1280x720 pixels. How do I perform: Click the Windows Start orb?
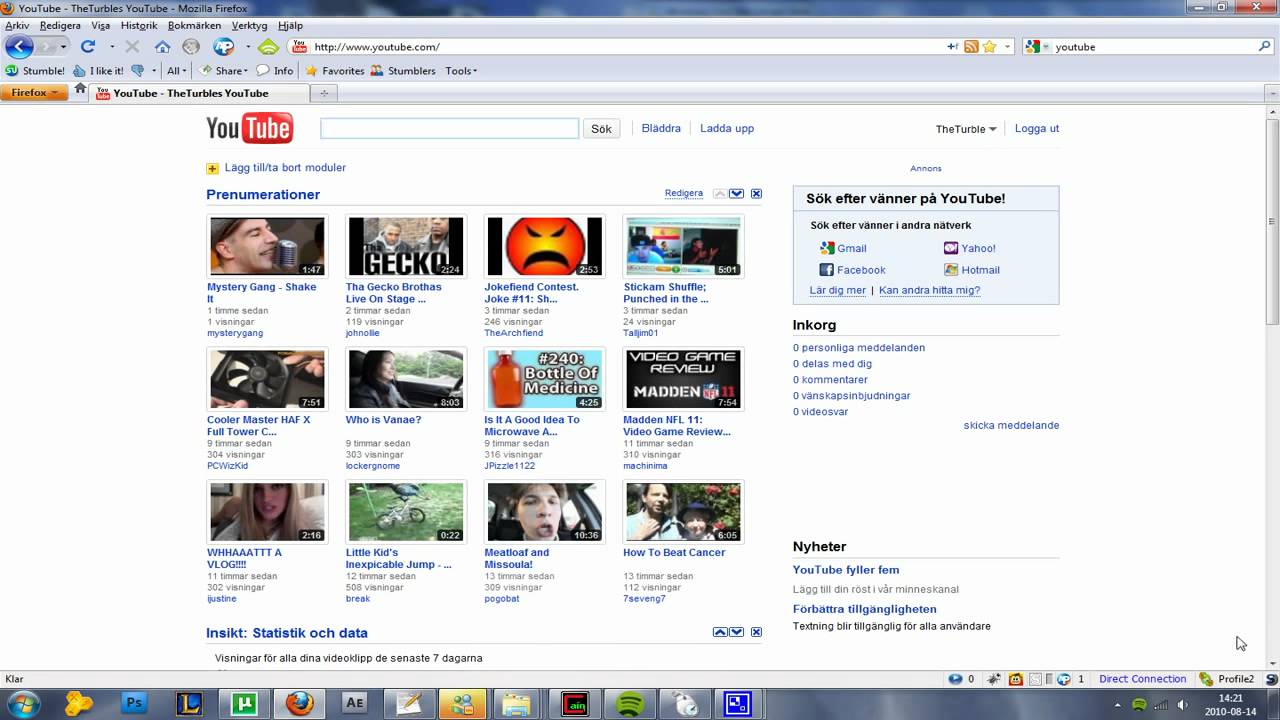coord(22,703)
